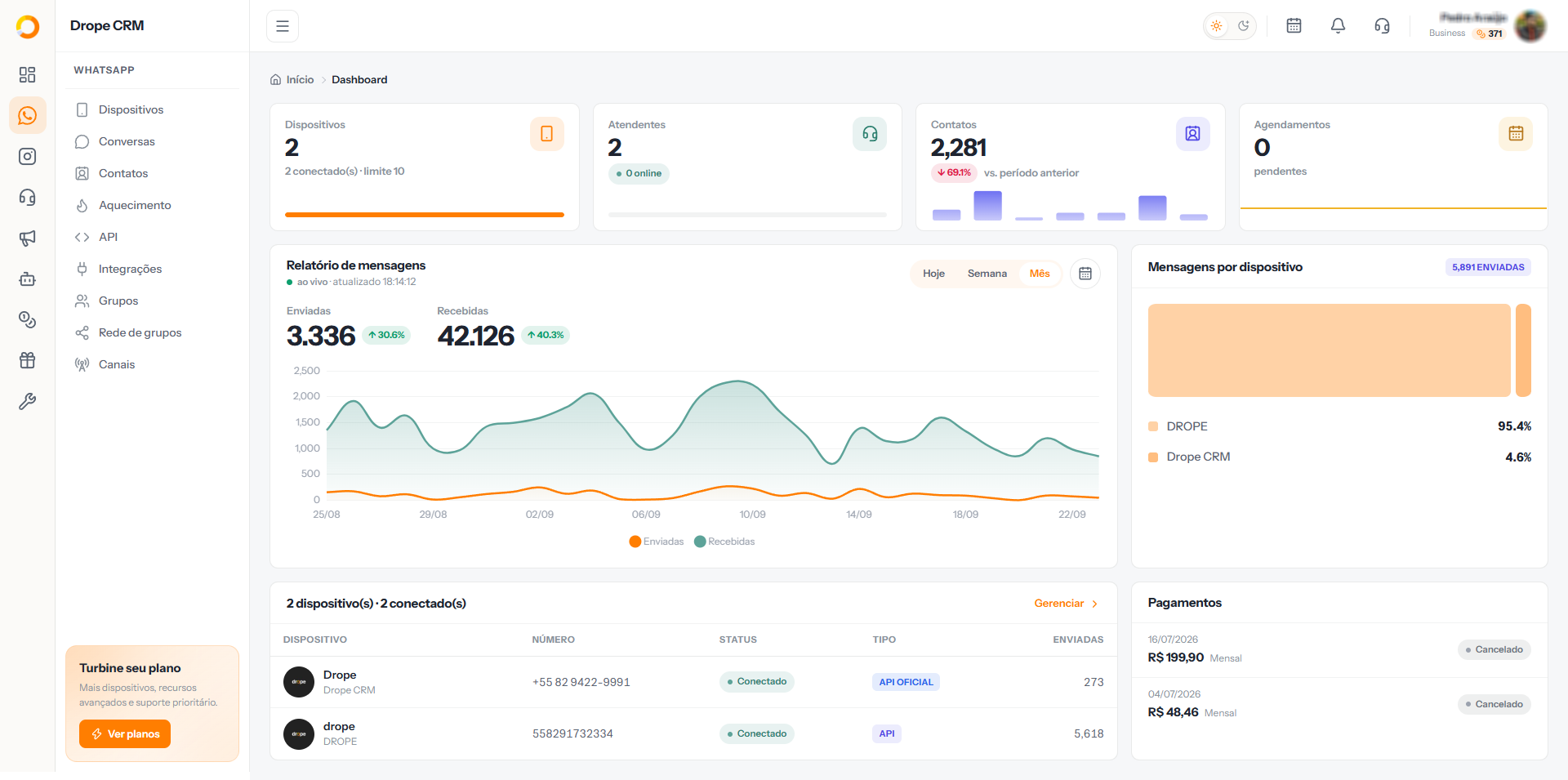Click the number 558291732334
Viewport: 1568px width, 780px height.
(572, 733)
